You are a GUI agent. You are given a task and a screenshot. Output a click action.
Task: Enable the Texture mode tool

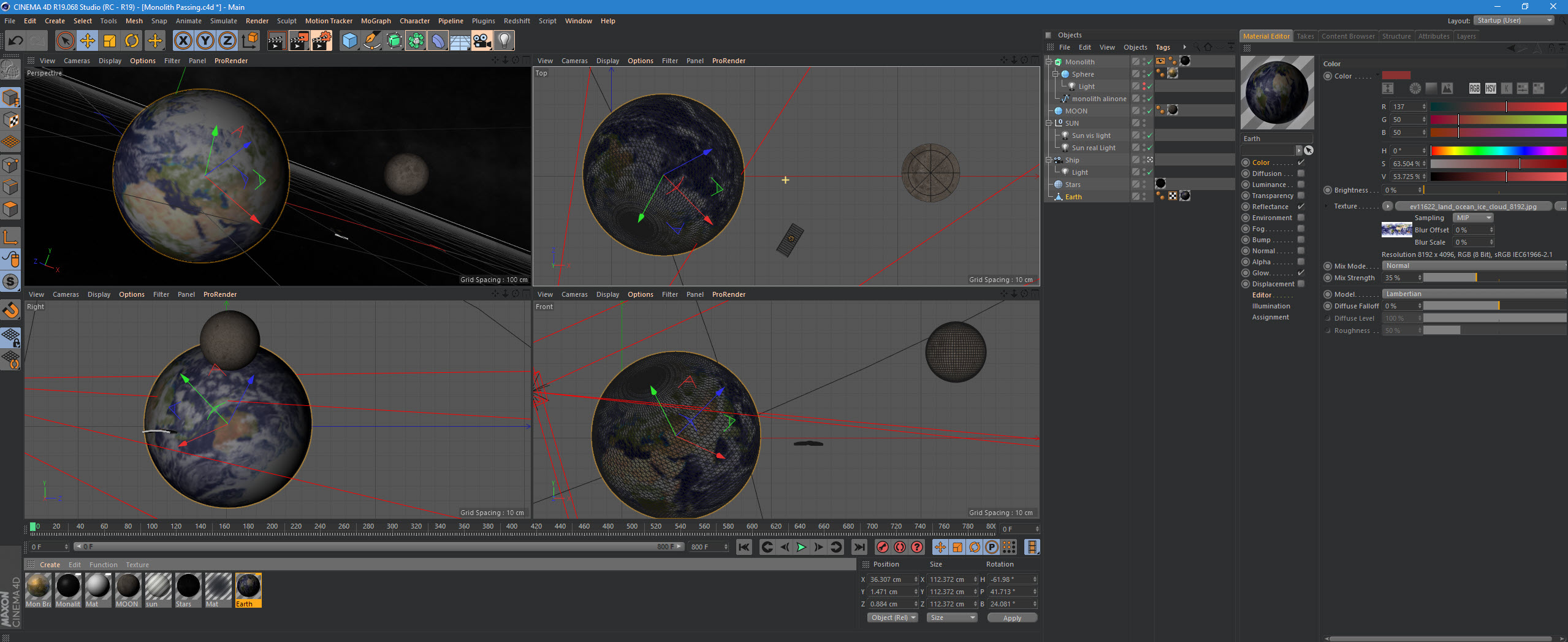11,120
